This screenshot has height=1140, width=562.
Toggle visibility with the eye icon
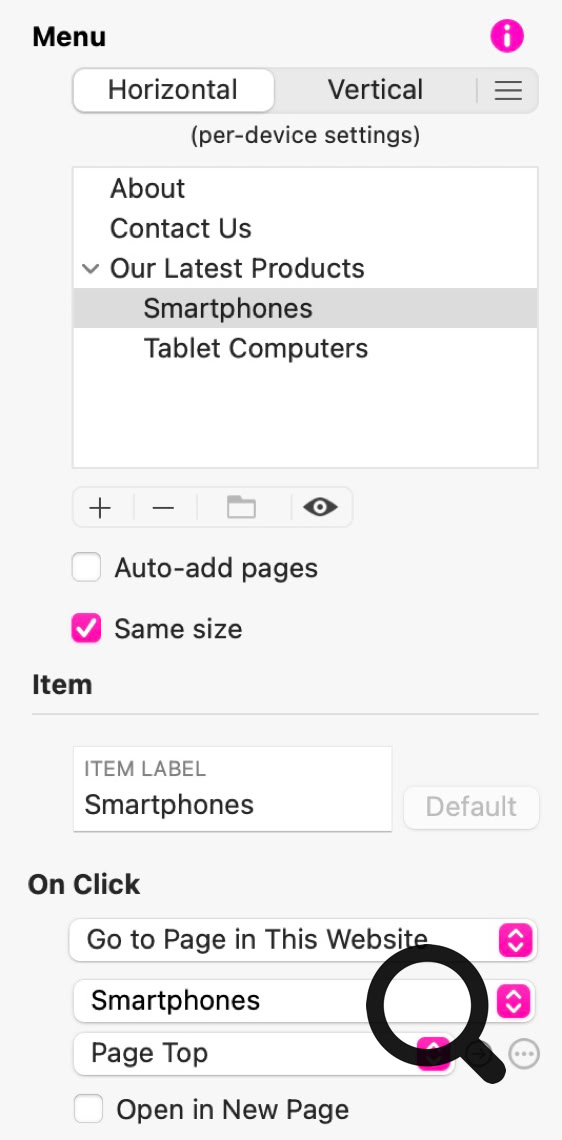(321, 507)
